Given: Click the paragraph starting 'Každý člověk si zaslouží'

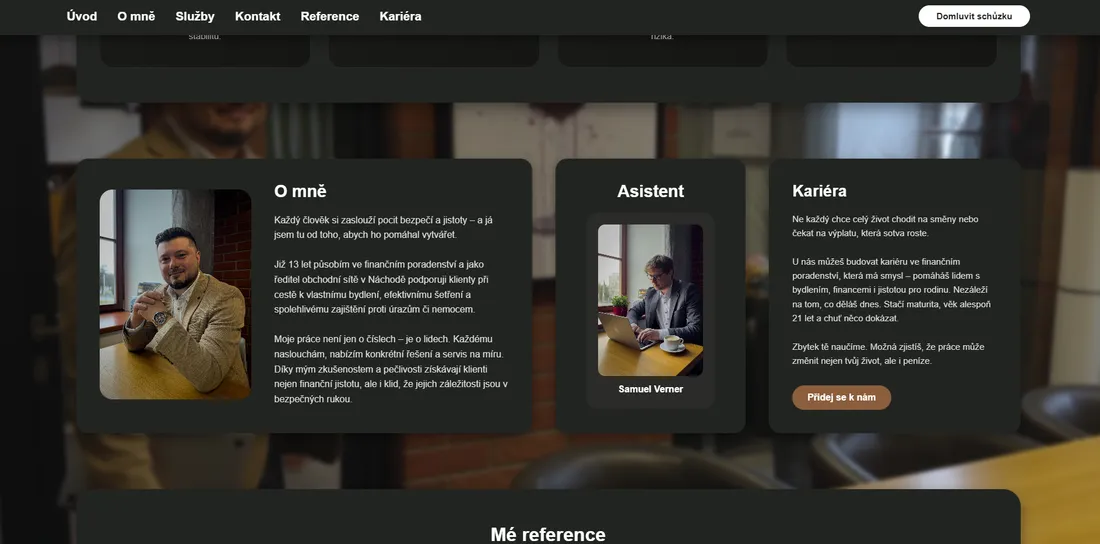Looking at the screenshot, I should click(x=384, y=227).
